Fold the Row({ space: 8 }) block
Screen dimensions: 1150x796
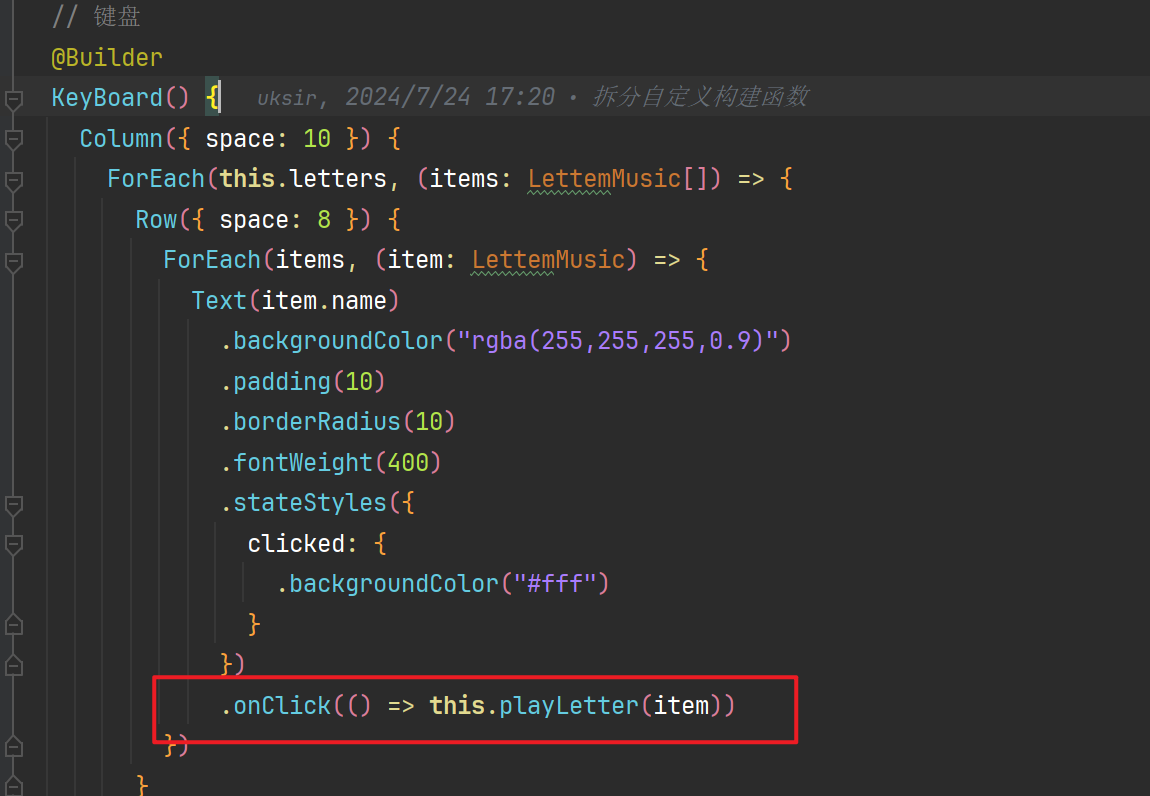[13, 221]
